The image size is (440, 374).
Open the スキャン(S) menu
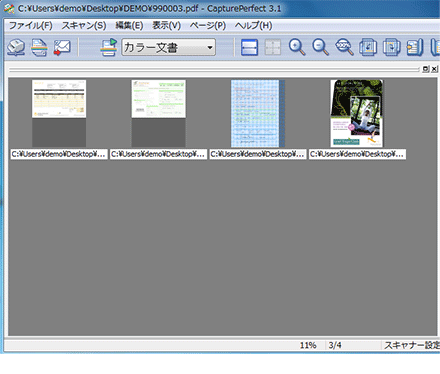pyautogui.click(x=84, y=25)
